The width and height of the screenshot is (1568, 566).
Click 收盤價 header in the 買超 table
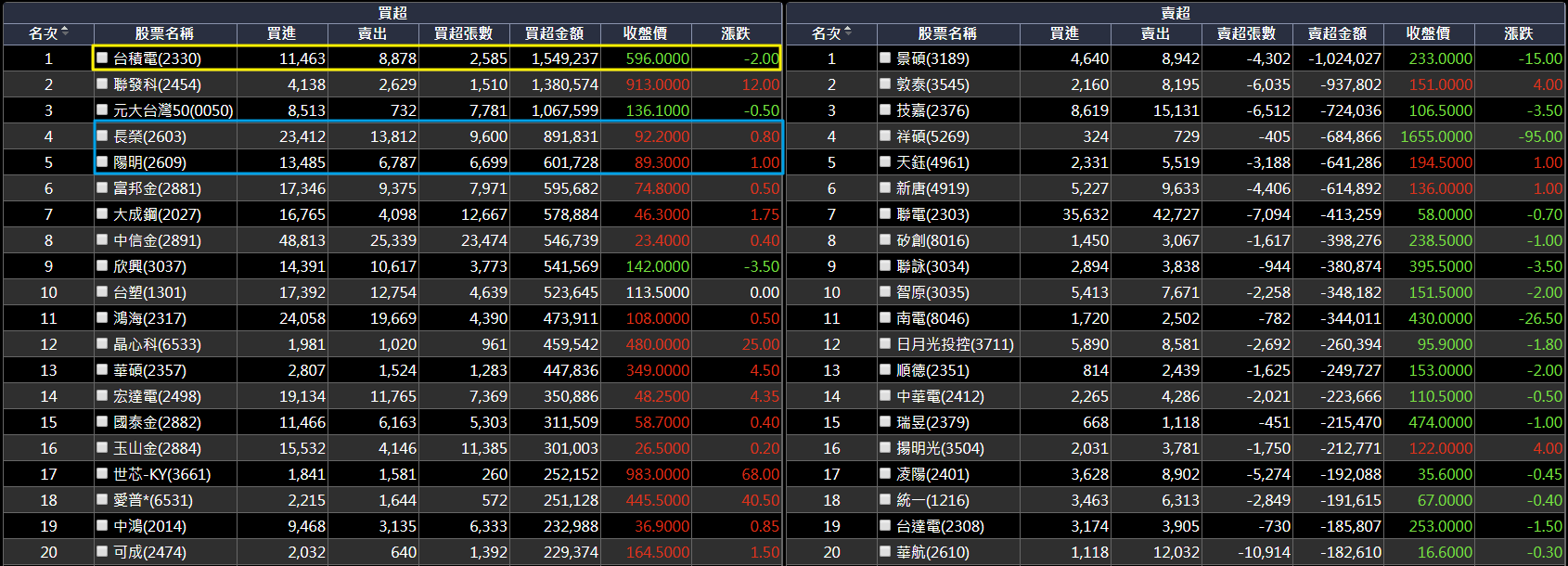[645, 33]
